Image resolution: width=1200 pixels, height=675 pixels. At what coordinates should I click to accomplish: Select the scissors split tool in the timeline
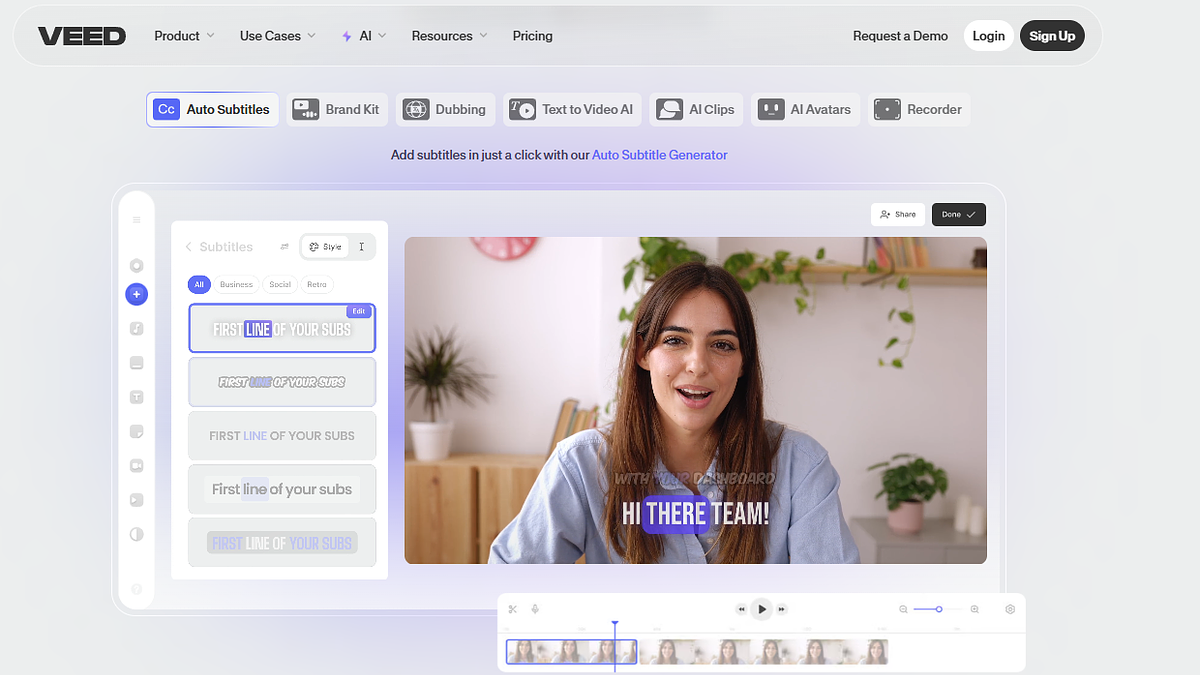tap(512, 609)
